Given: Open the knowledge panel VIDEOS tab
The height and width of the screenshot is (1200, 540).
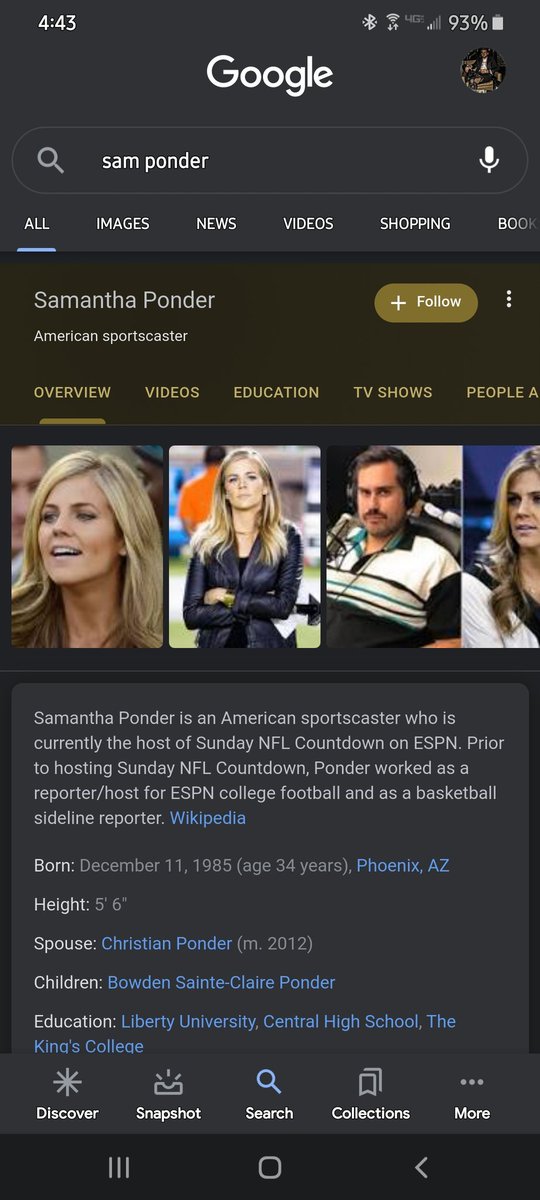Looking at the screenshot, I should click(x=172, y=392).
